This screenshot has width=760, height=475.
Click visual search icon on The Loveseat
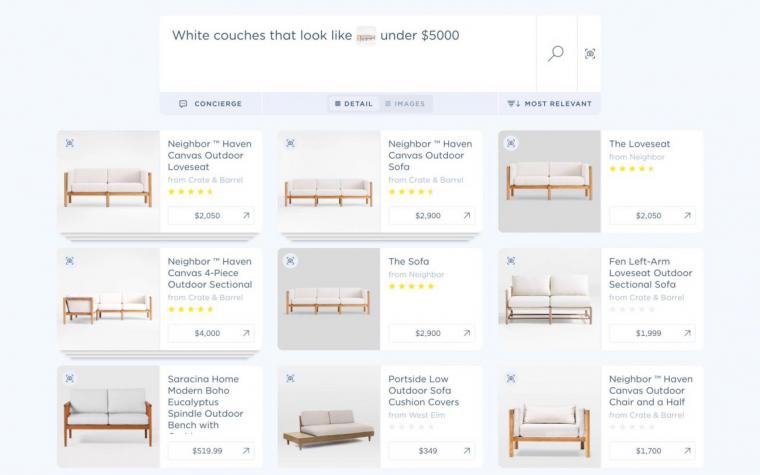[x=511, y=143]
